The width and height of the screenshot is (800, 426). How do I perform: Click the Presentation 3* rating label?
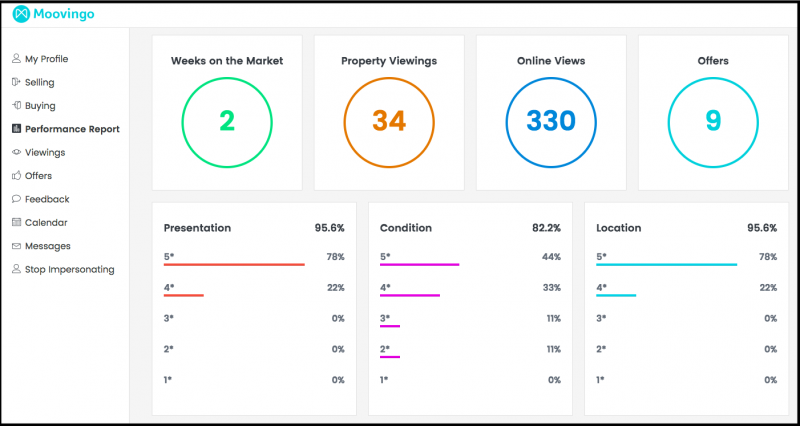point(169,318)
